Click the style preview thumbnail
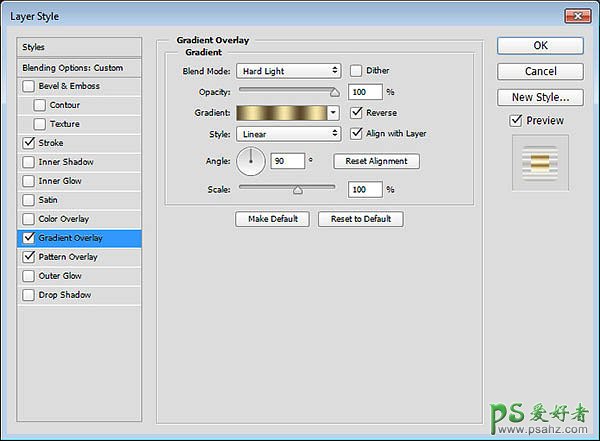Image resolution: width=600 pixels, height=441 pixels. click(x=540, y=165)
